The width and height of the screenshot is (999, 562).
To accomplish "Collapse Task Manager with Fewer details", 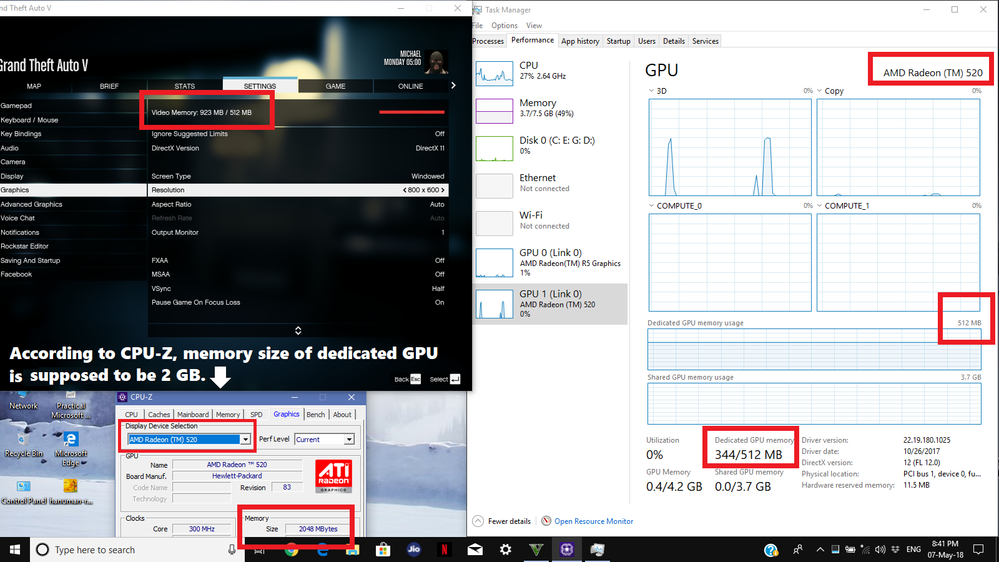I will [x=502, y=521].
